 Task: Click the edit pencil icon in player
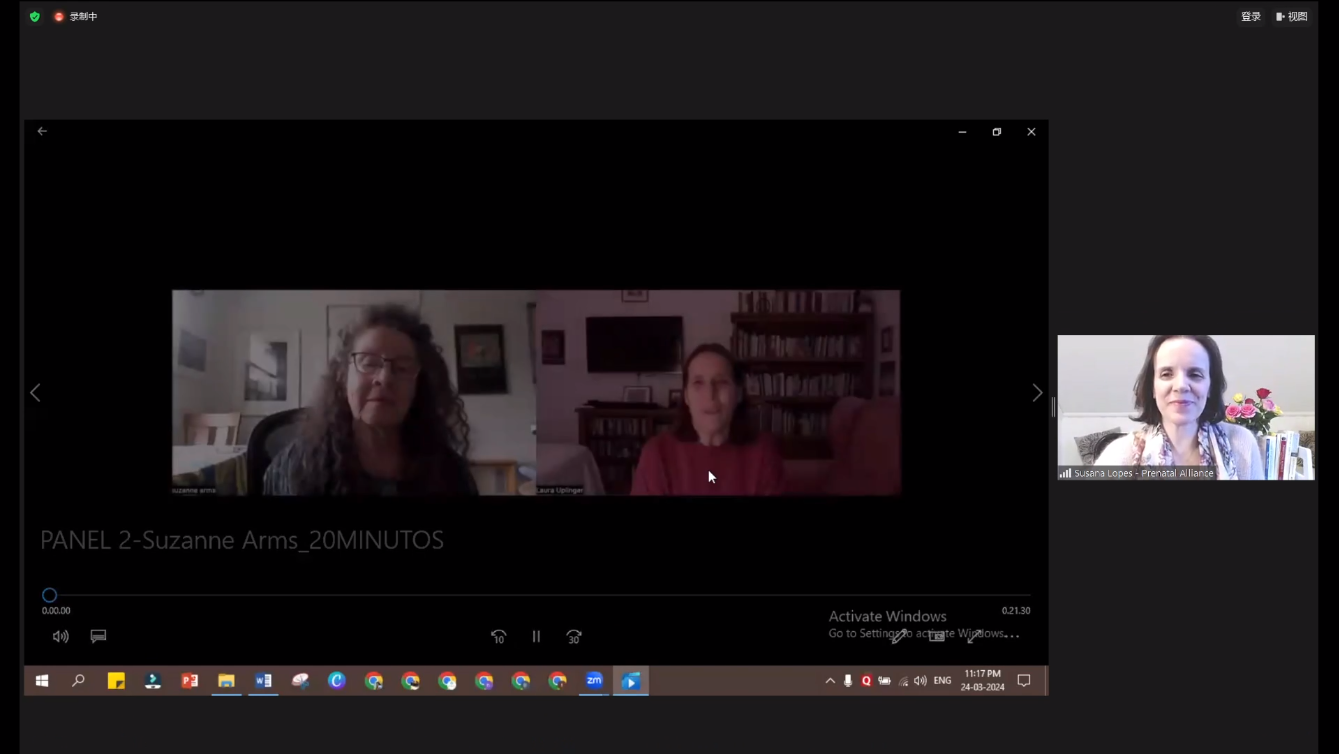pos(899,636)
